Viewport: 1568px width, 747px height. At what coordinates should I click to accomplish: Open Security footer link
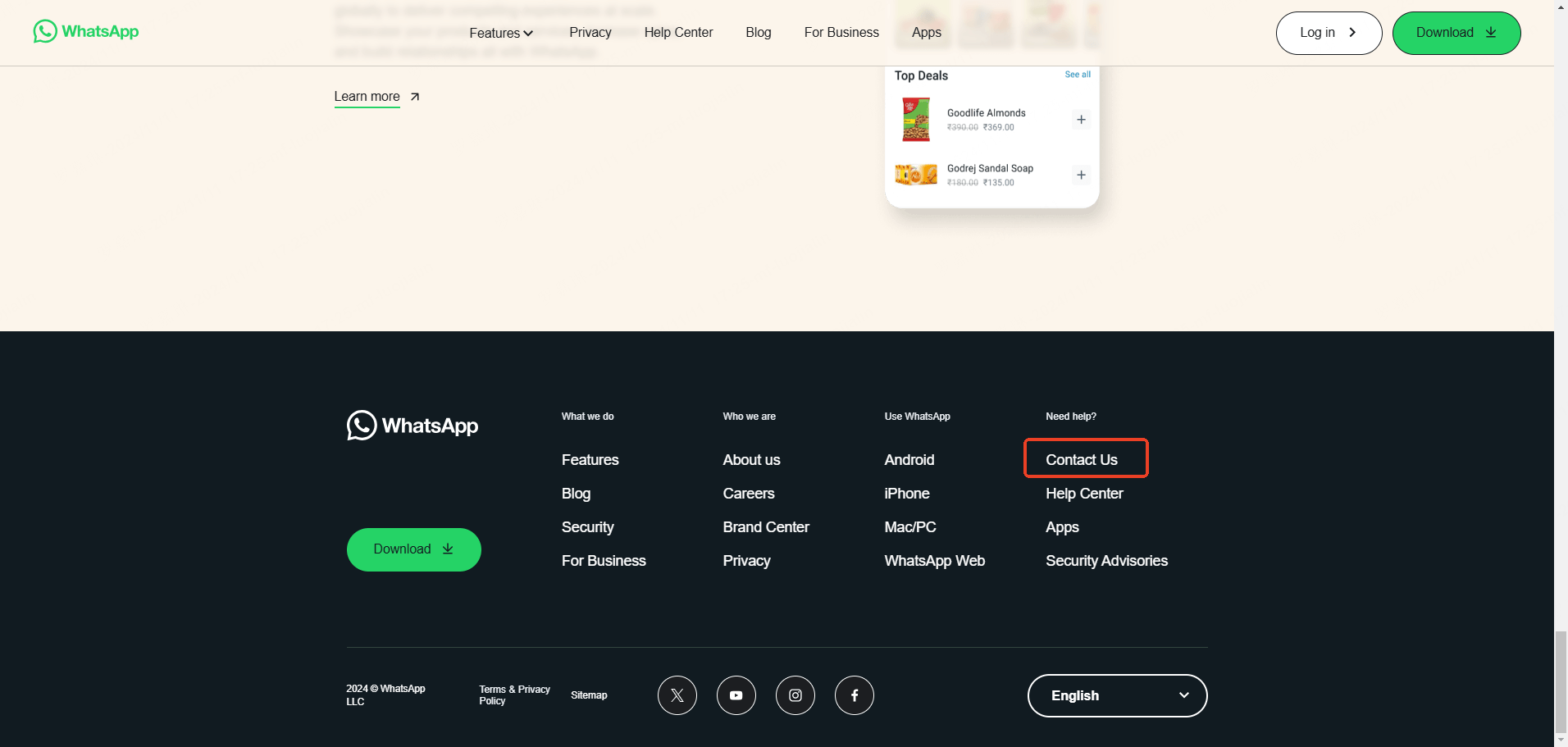pyautogui.click(x=587, y=527)
